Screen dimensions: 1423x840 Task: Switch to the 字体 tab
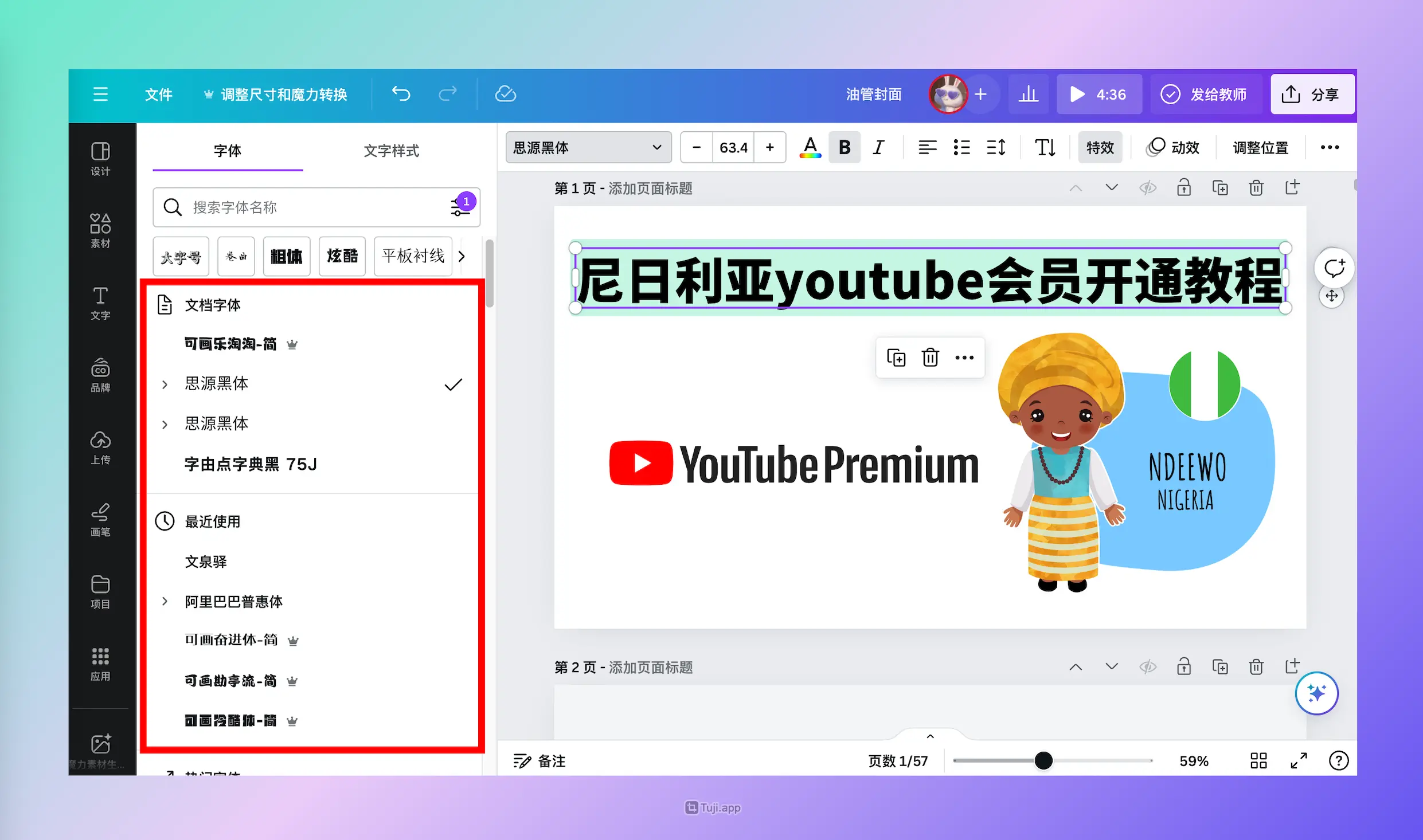(x=228, y=151)
